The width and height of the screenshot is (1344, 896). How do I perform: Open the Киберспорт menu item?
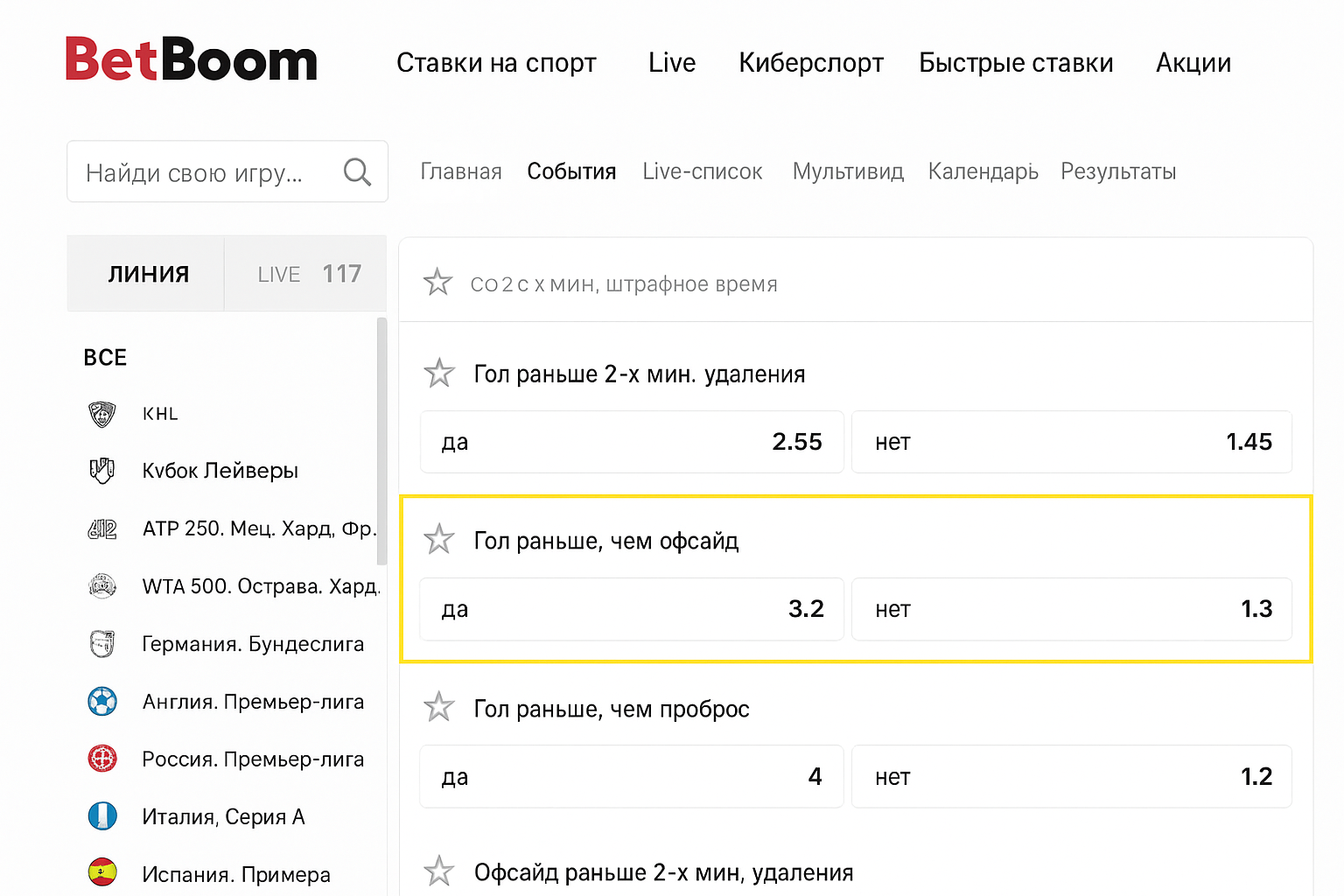[x=810, y=63]
